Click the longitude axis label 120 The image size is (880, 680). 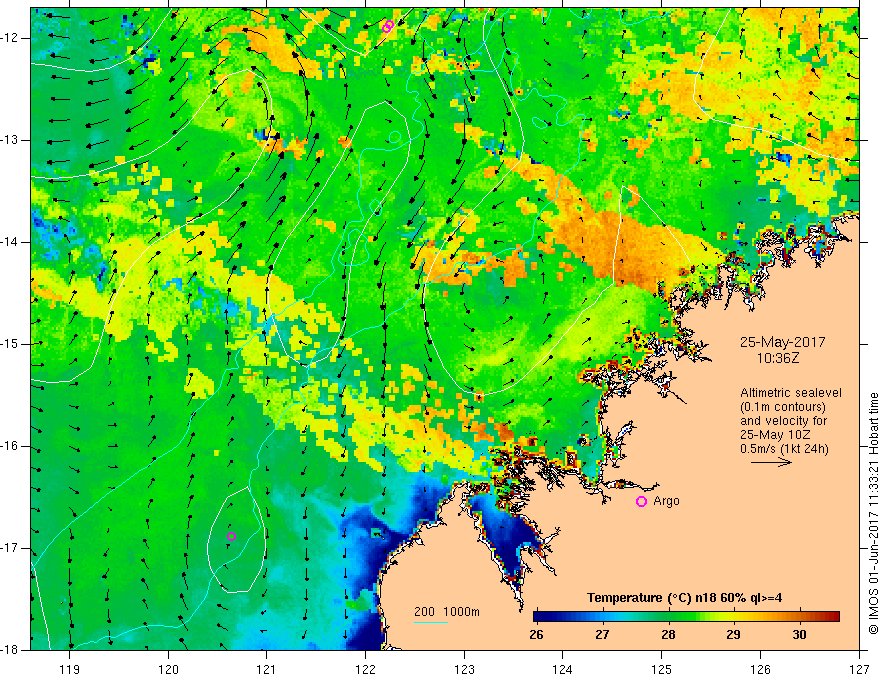168,669
